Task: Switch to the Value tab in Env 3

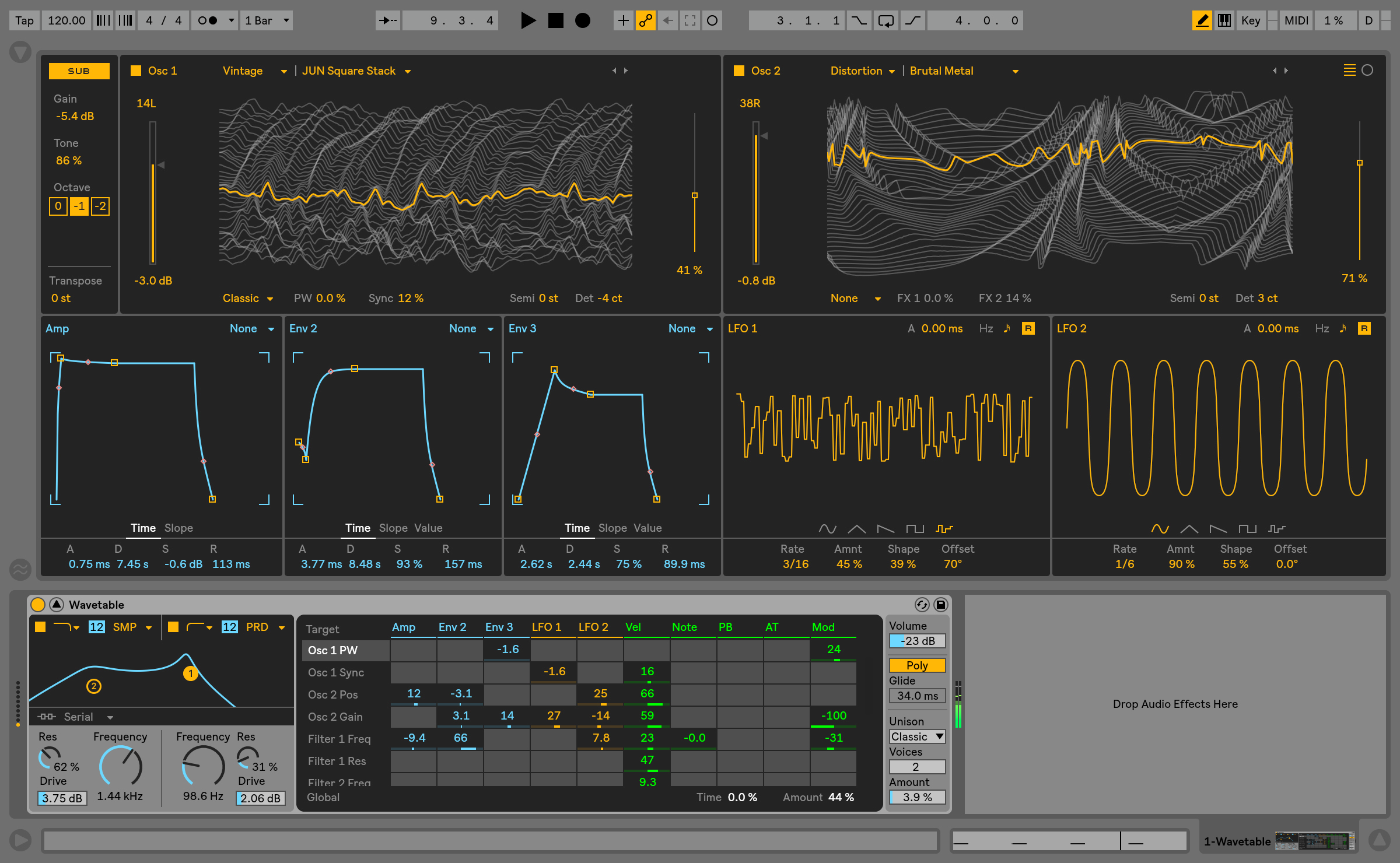Action: [x=647, y=528]
